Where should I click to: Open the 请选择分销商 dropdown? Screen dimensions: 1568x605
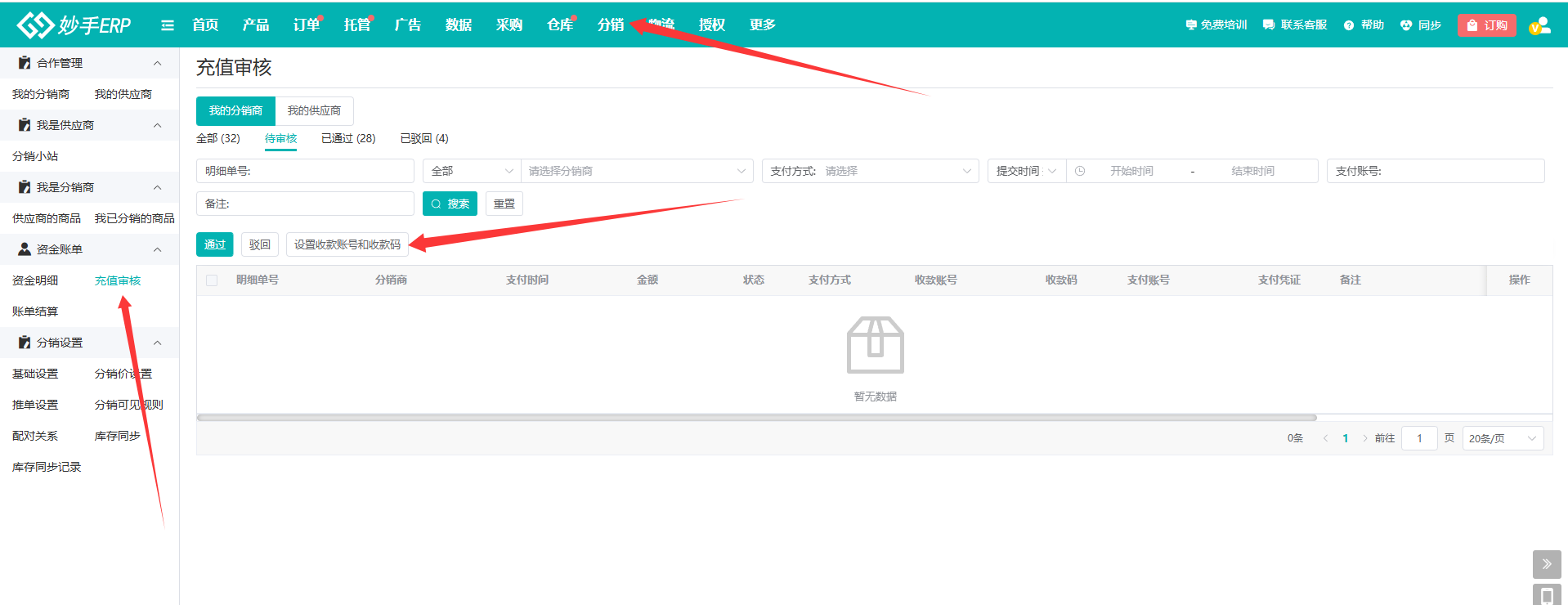(636, 171)
